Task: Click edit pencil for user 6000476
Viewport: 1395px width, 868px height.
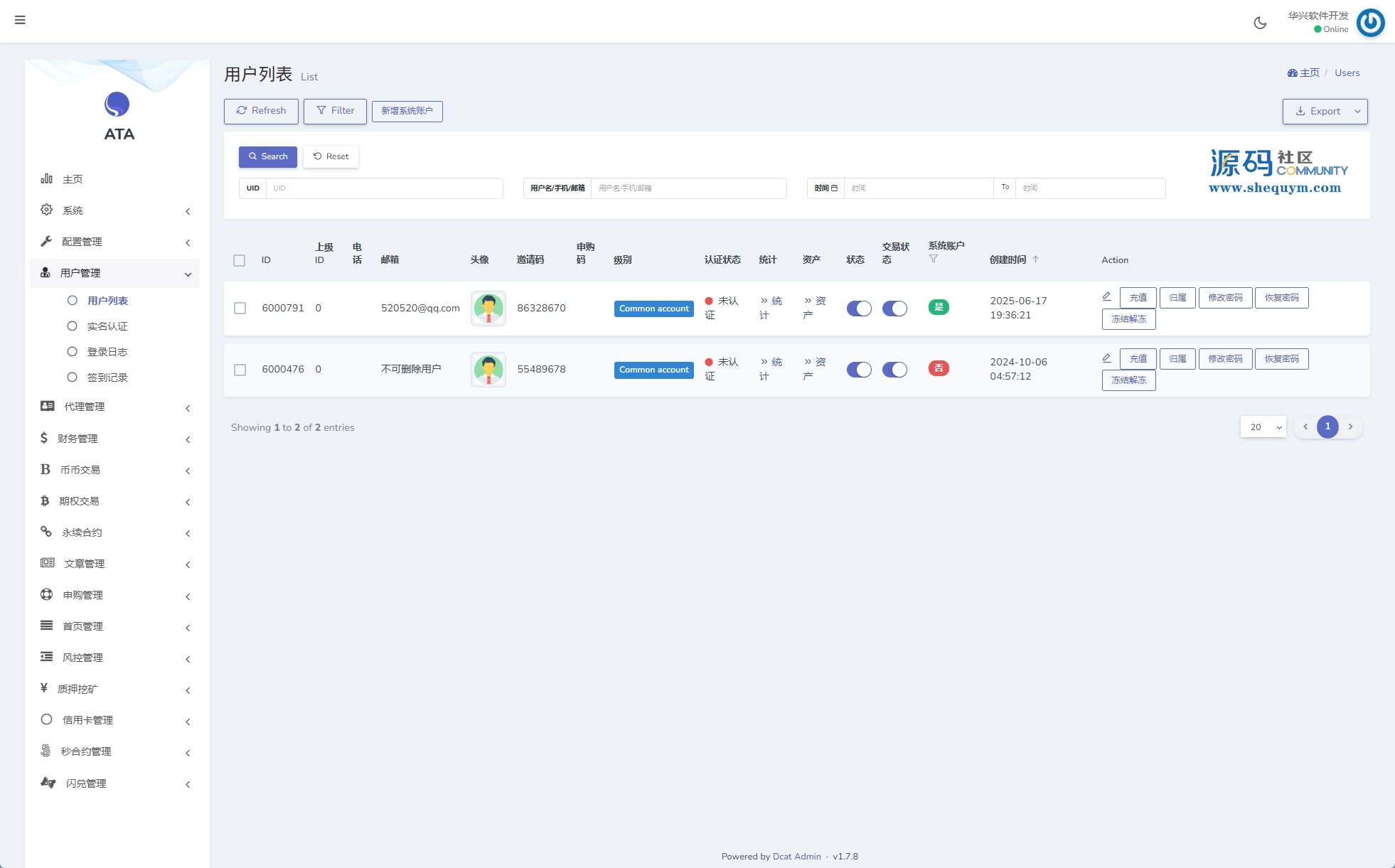Action: (1106, 358)
